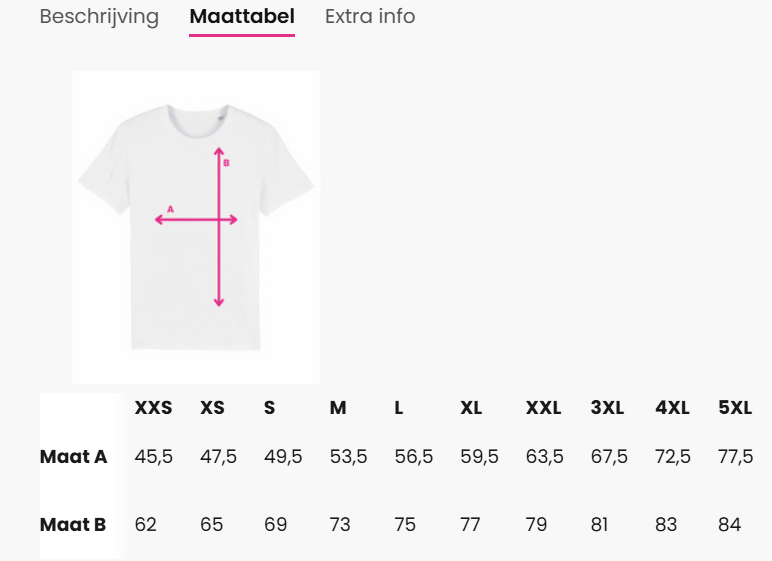Click the 84 length value under 5XL
Viewport: 772px width, 561px height.
(x=730, y=524)
